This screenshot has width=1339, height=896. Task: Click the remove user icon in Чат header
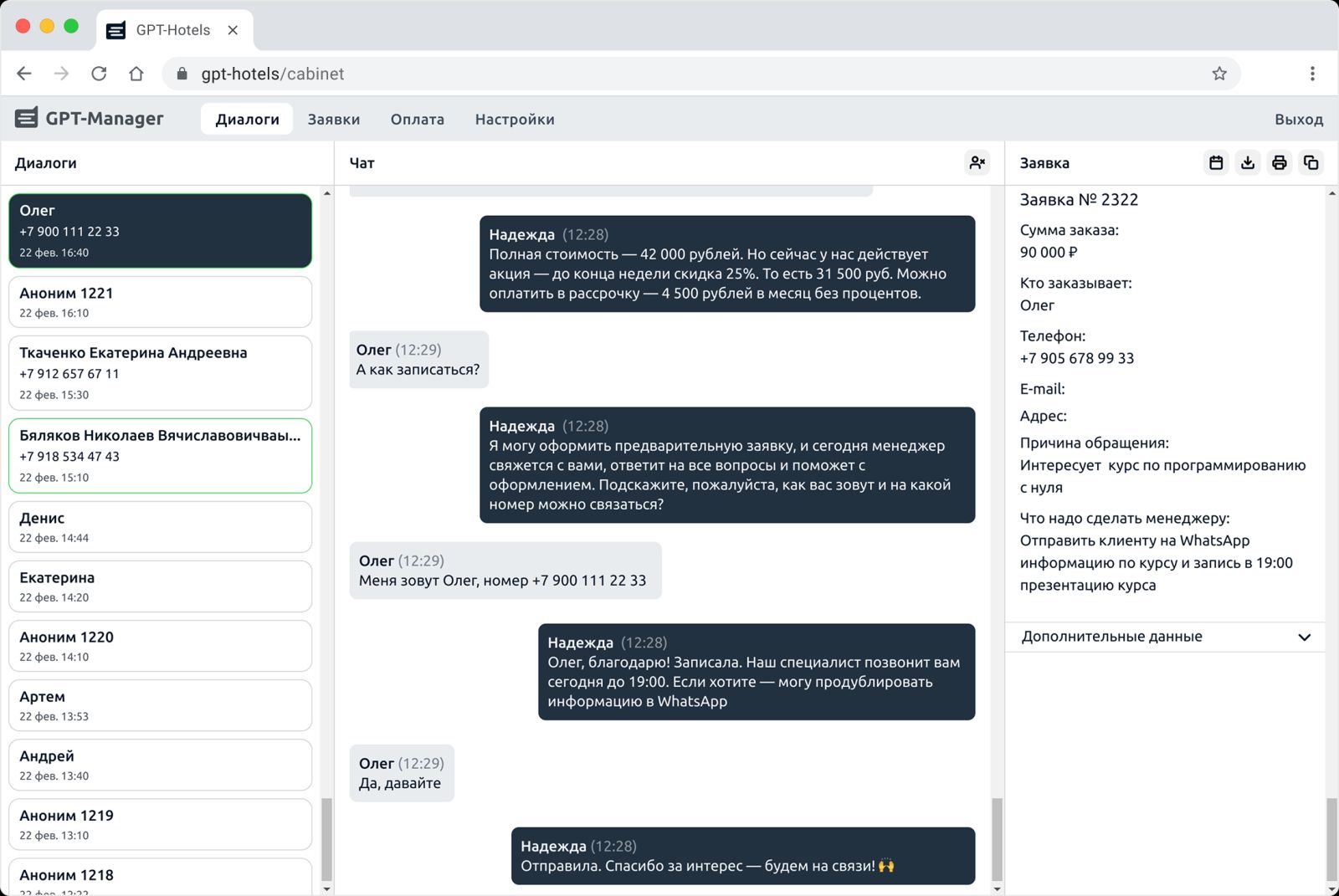point(977,162)
